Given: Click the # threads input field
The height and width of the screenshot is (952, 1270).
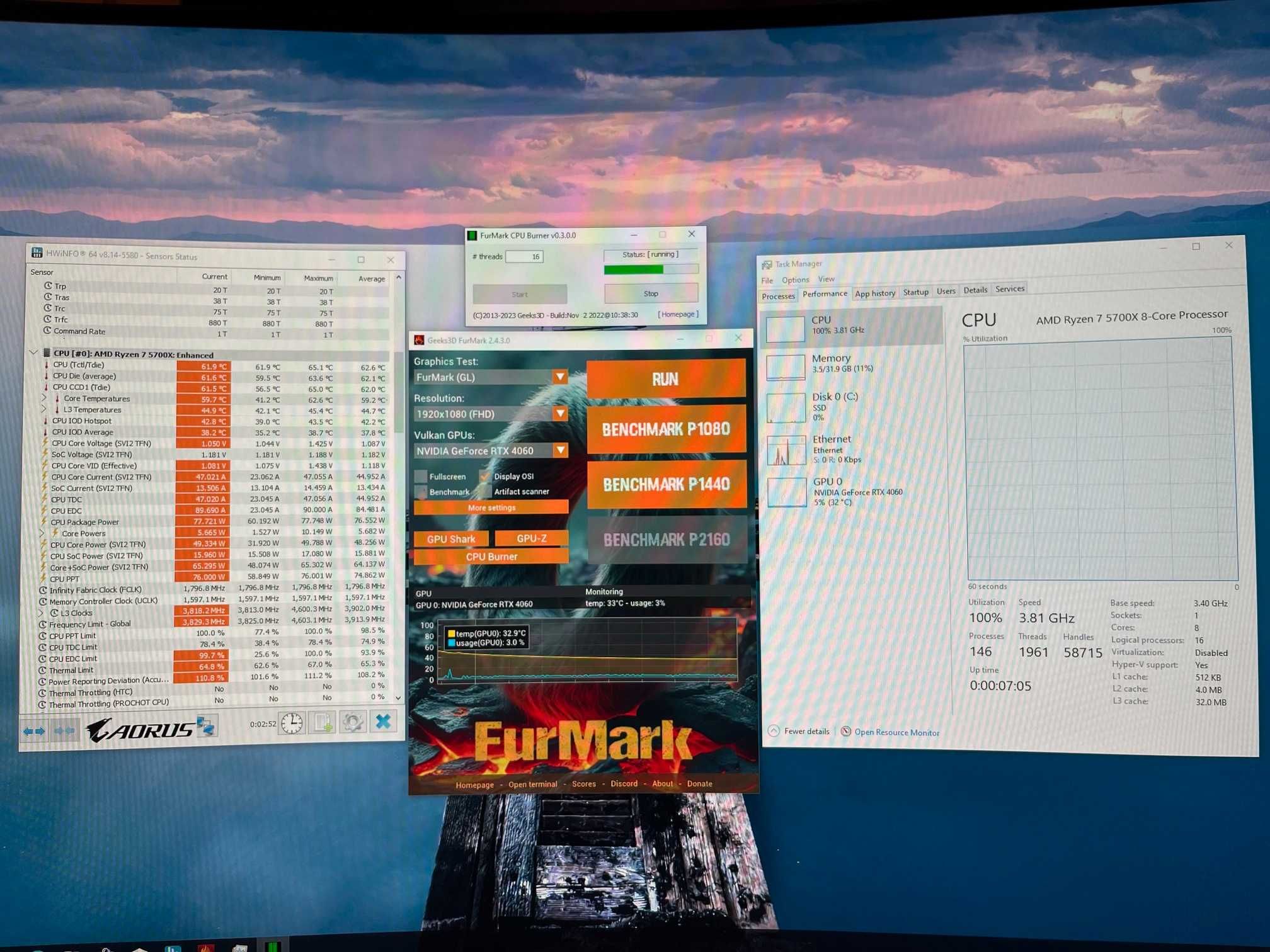Looking at the screenshot, I should pos(524,256).
